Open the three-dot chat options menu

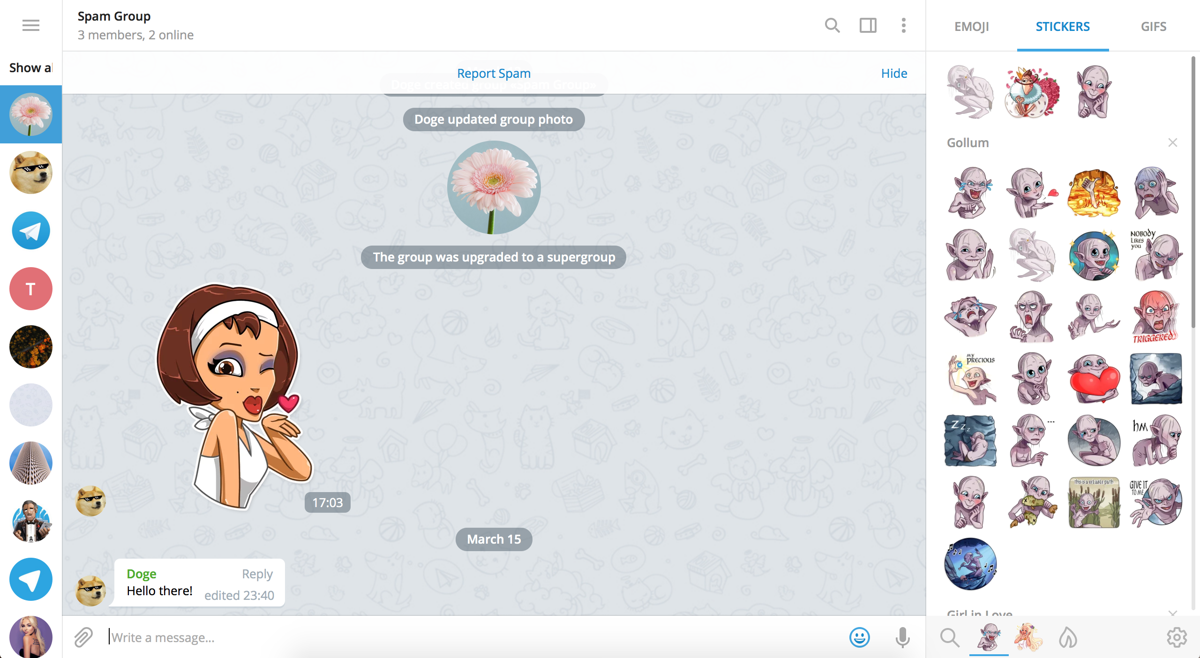903,25
